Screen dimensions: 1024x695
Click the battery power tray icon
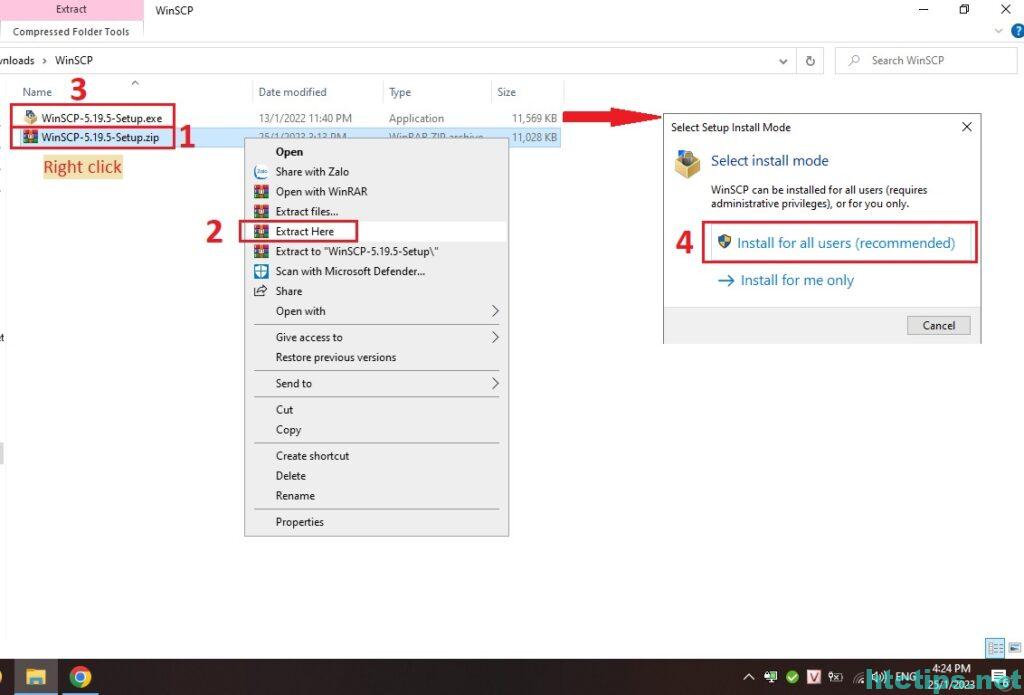click(835, 677)
